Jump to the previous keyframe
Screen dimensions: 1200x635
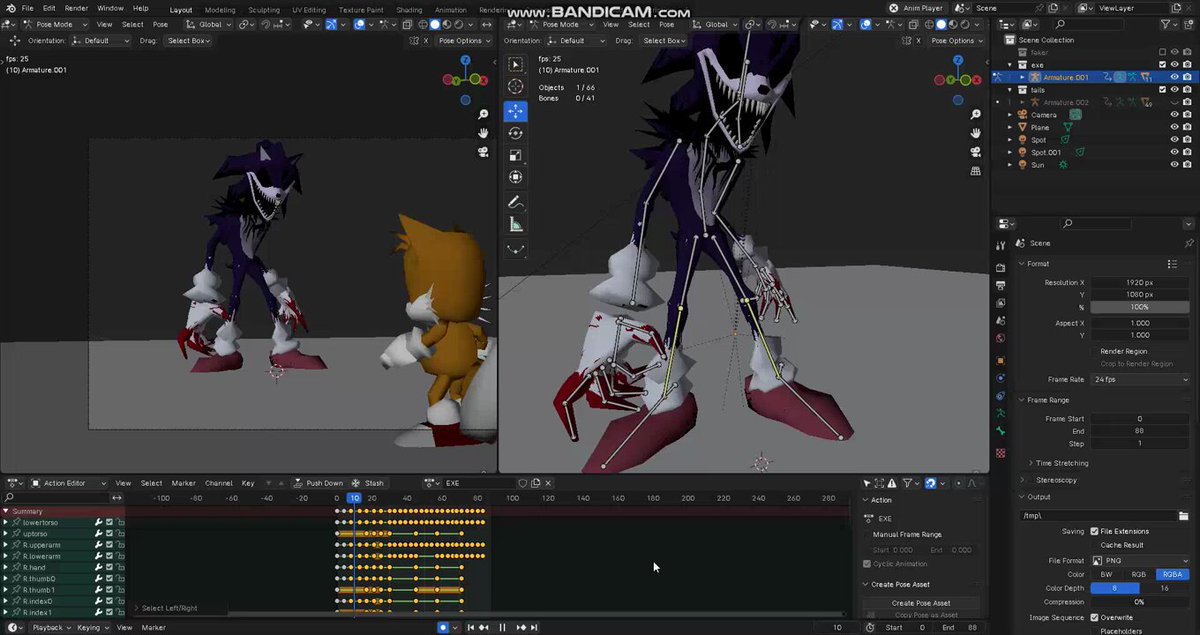tap(486, 628)
